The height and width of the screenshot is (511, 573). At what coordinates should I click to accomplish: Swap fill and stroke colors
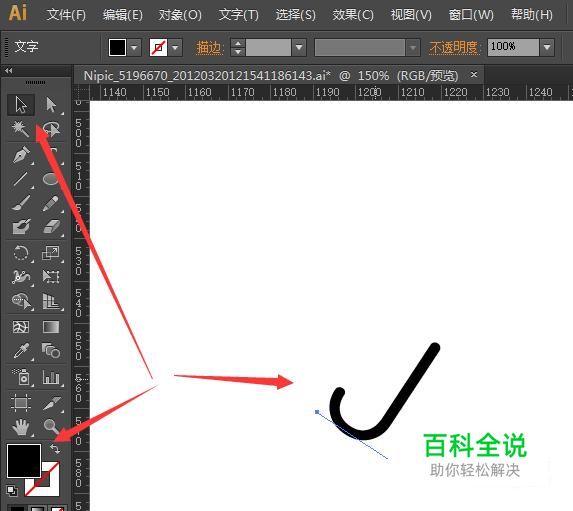(x=55, y=448)
